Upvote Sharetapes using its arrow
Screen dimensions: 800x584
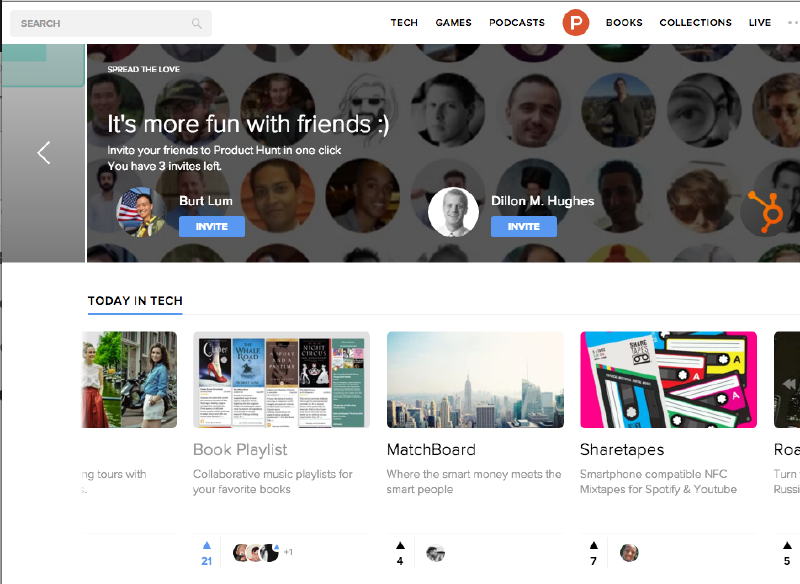pyautogui.click(x=594, y=546)
